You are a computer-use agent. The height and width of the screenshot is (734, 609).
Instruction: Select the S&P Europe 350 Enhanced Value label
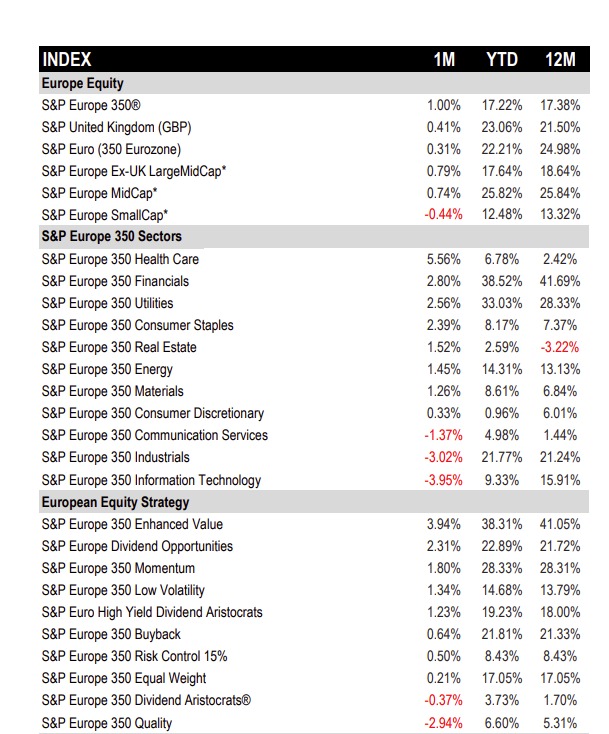[132, 524]
